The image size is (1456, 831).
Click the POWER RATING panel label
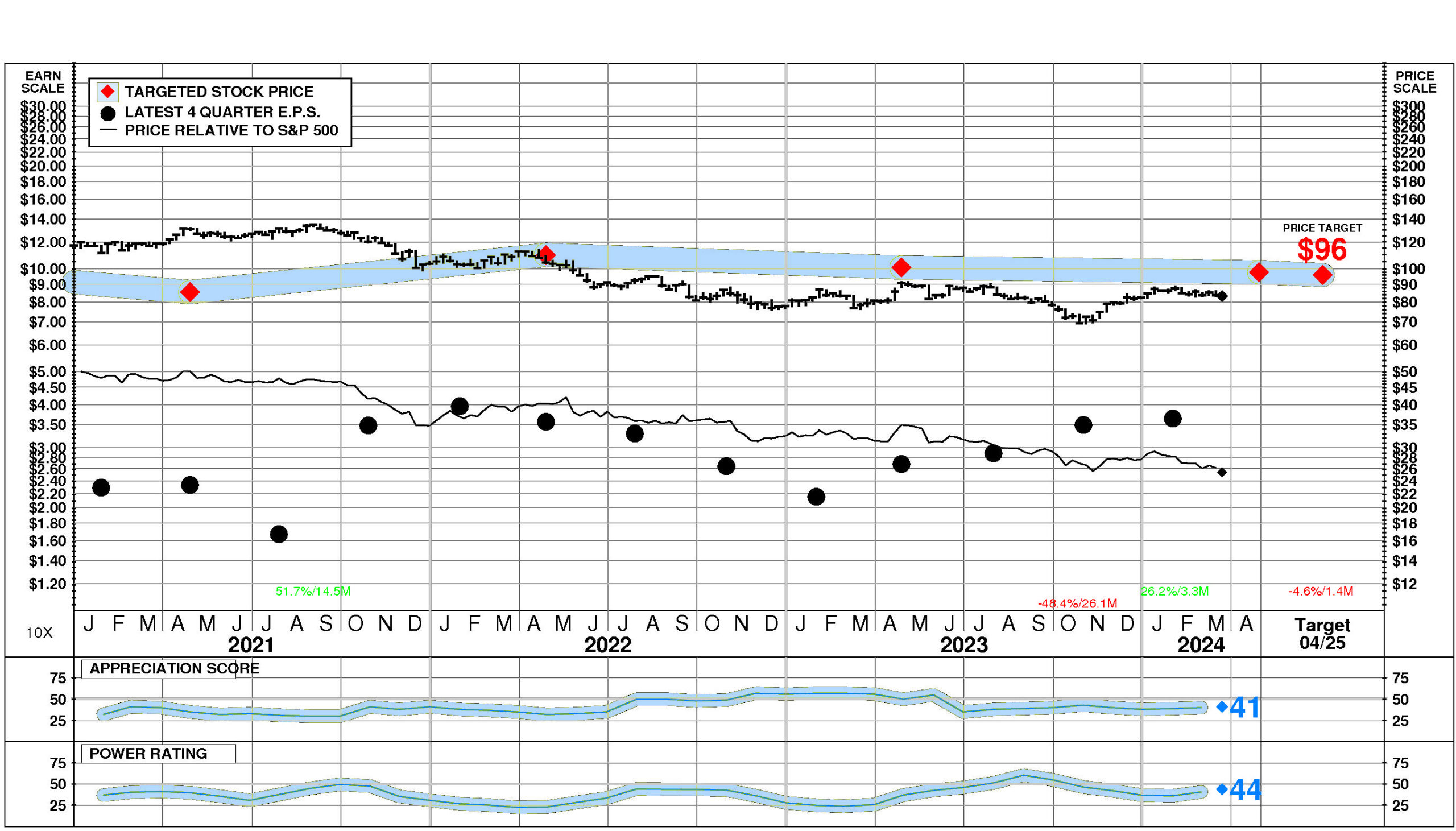pyautogui.click(x=148, y=754)
